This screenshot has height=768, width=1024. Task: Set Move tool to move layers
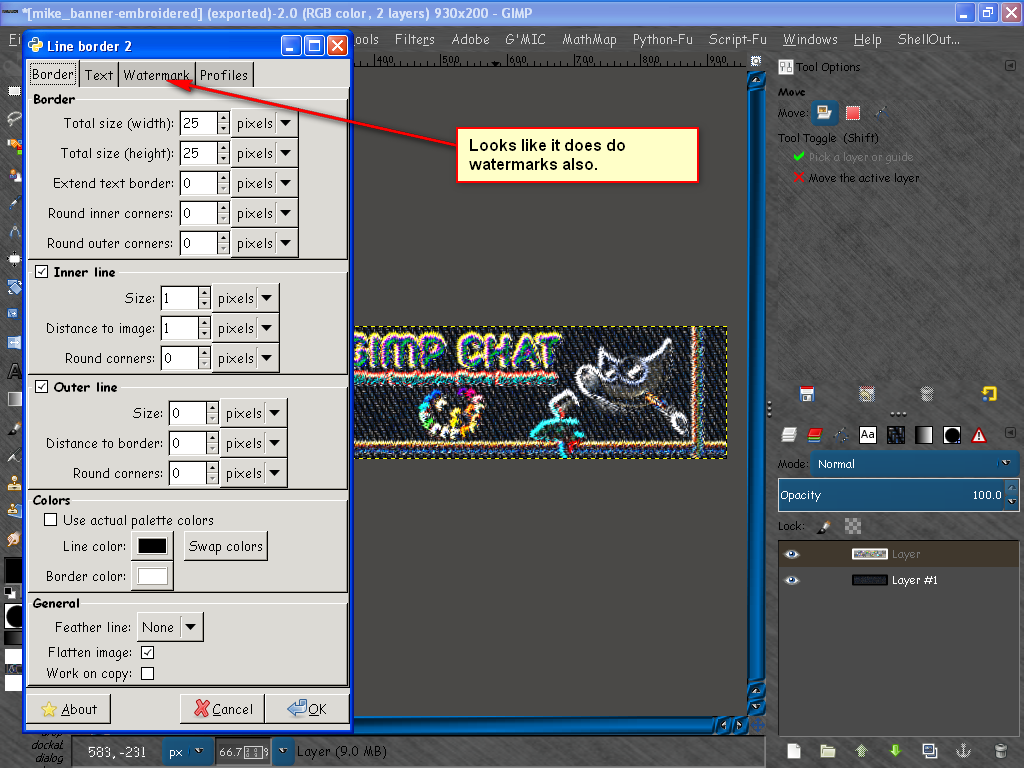point(824,113)
